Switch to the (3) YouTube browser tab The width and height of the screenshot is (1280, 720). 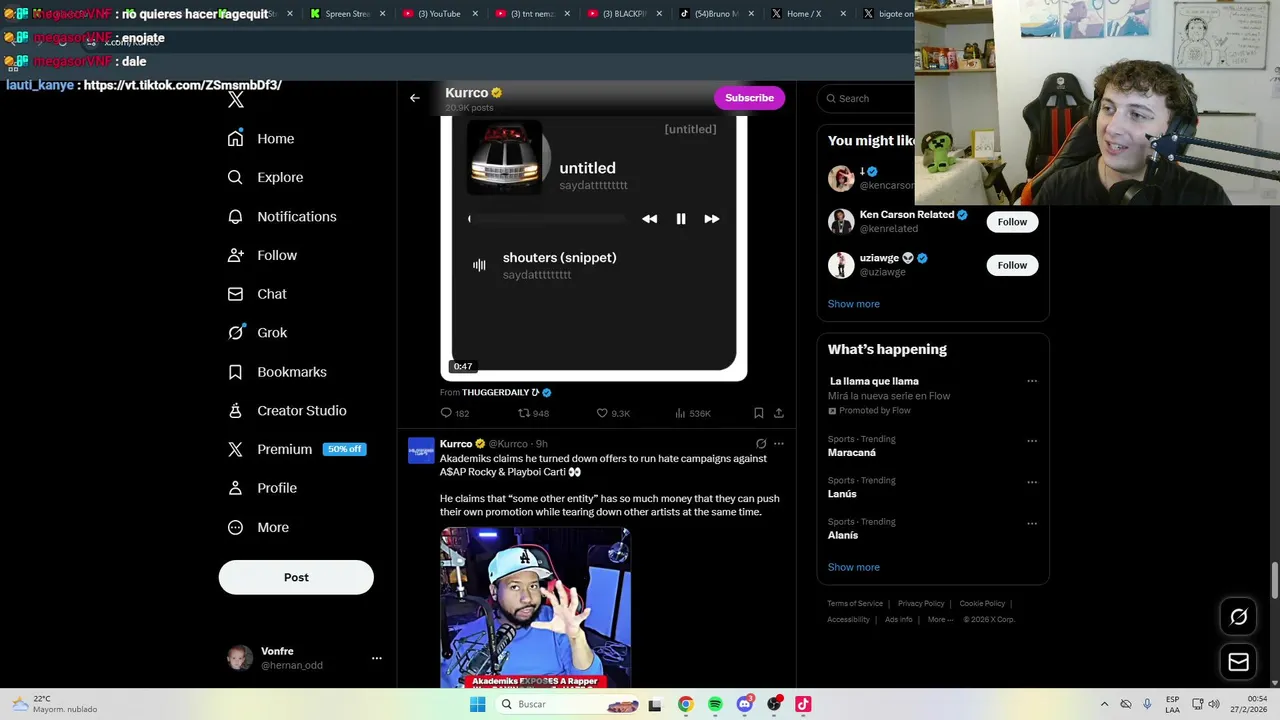pos(438,14)
